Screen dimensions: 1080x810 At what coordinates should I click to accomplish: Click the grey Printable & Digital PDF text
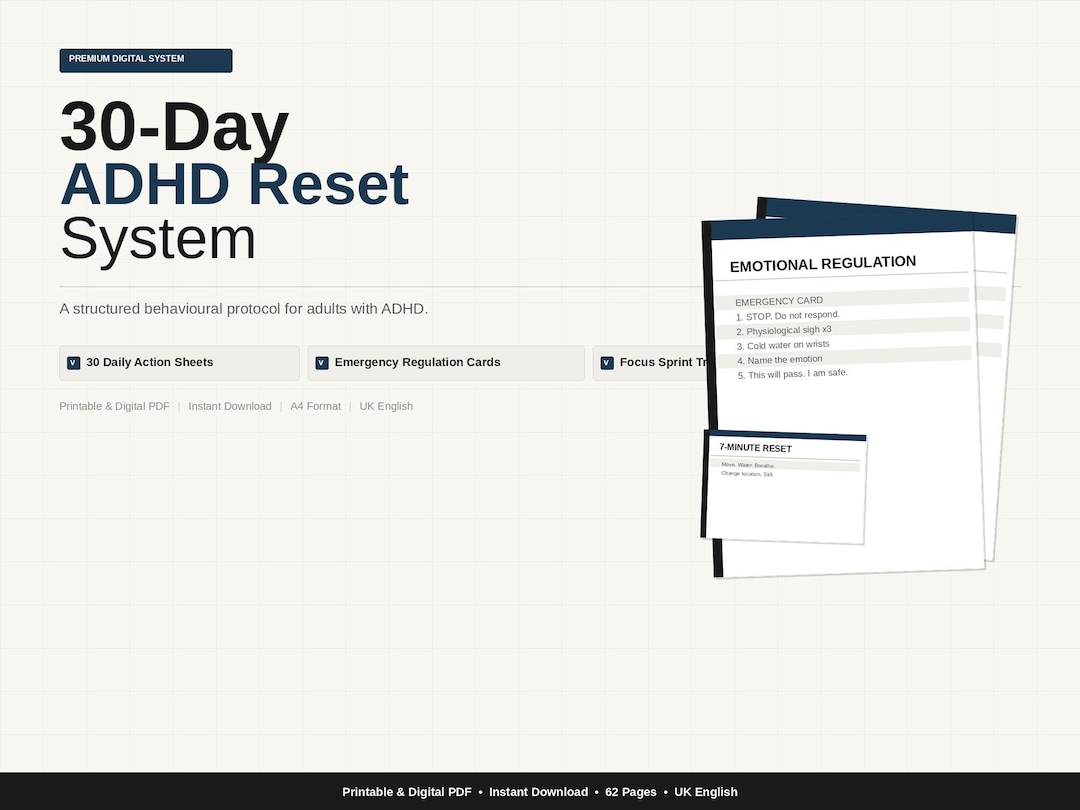[114, 406]
